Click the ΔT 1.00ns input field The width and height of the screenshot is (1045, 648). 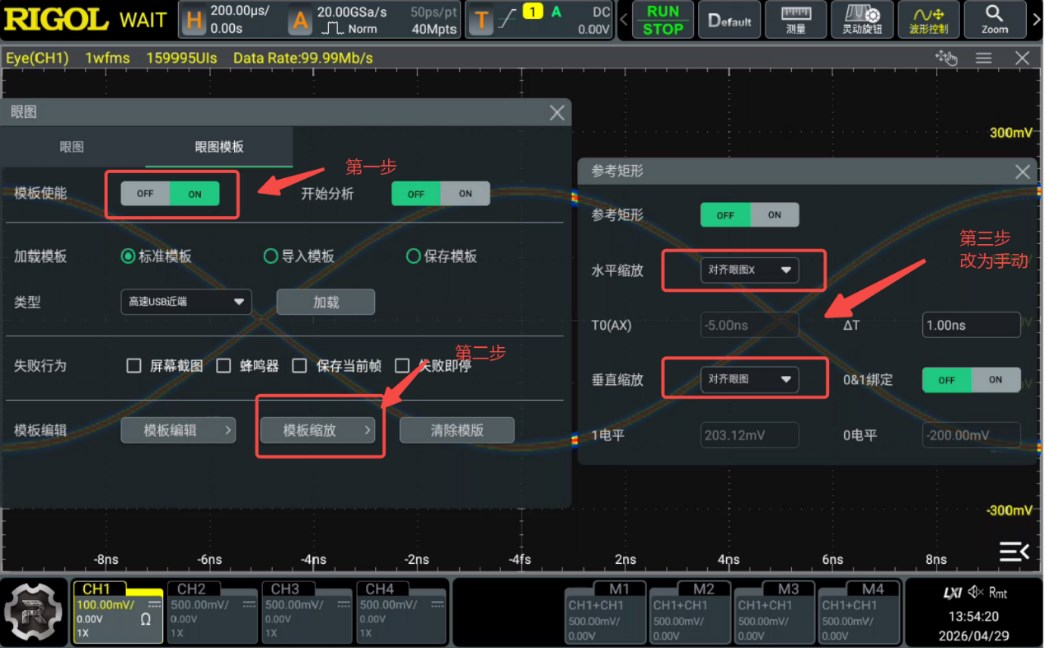971,325
